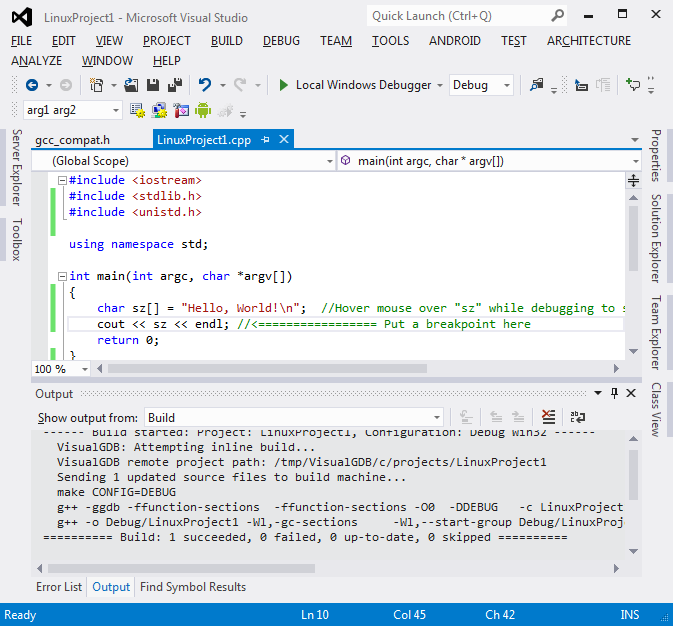The width and height of the screenshot is (673, 626).
Task: Click the 'Ln 10' status bar entry
Action: point(315,615)
